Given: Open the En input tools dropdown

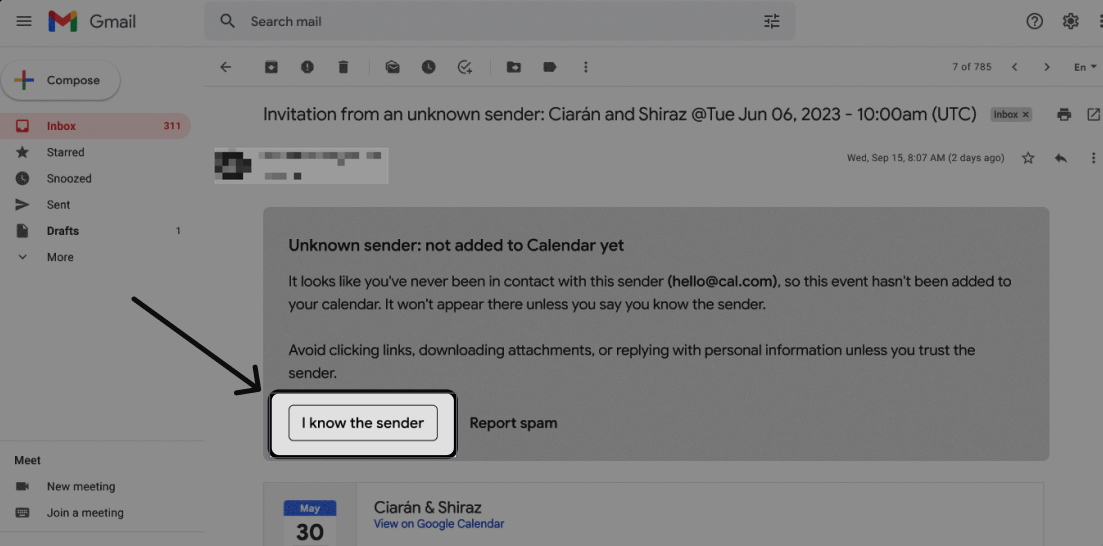Looking at the screenshot, I should [1085, 67].
